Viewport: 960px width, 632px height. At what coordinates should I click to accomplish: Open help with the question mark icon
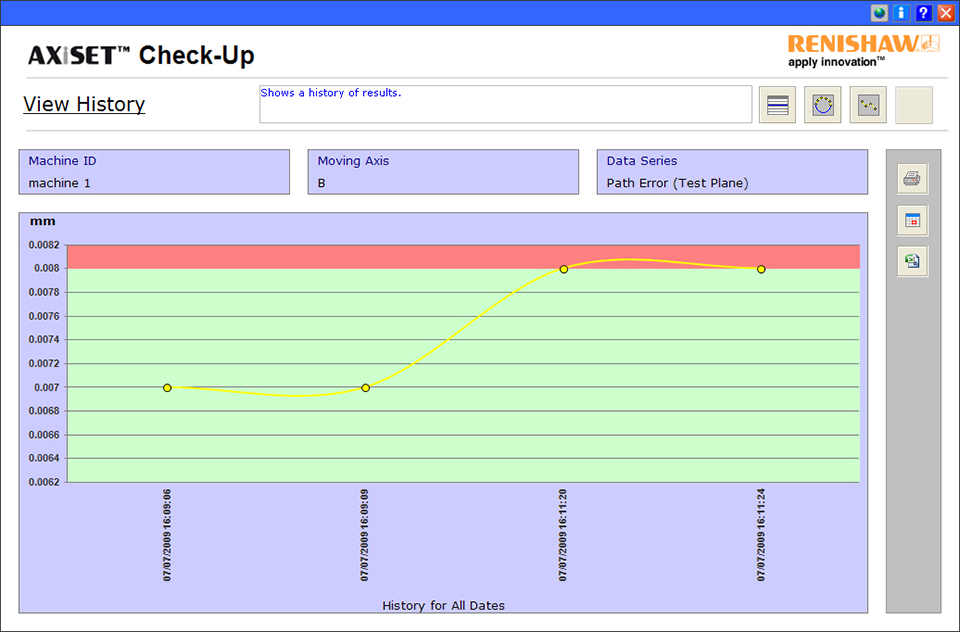tap(923, 13)
